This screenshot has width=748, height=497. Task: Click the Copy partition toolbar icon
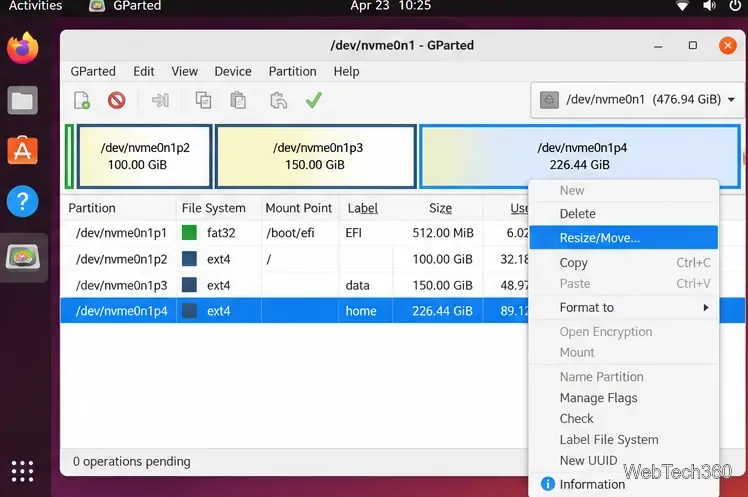(x=203, y=100)
